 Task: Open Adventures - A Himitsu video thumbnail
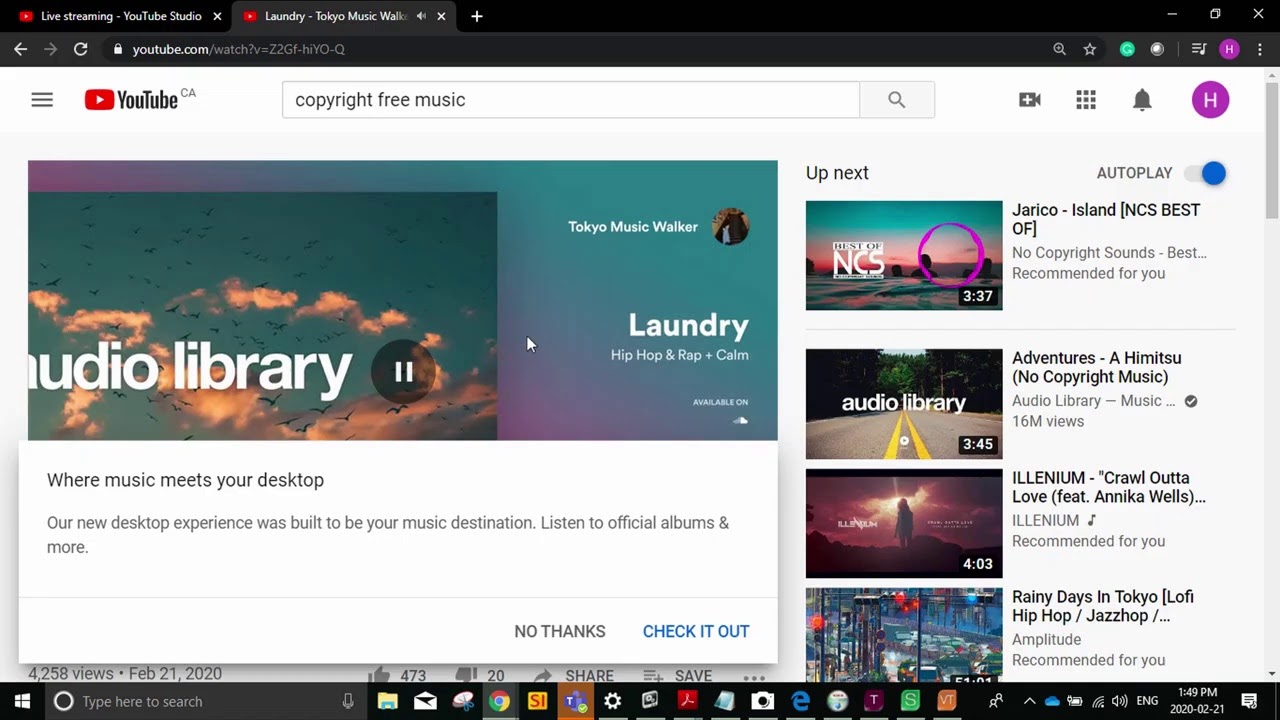(904, 404)
